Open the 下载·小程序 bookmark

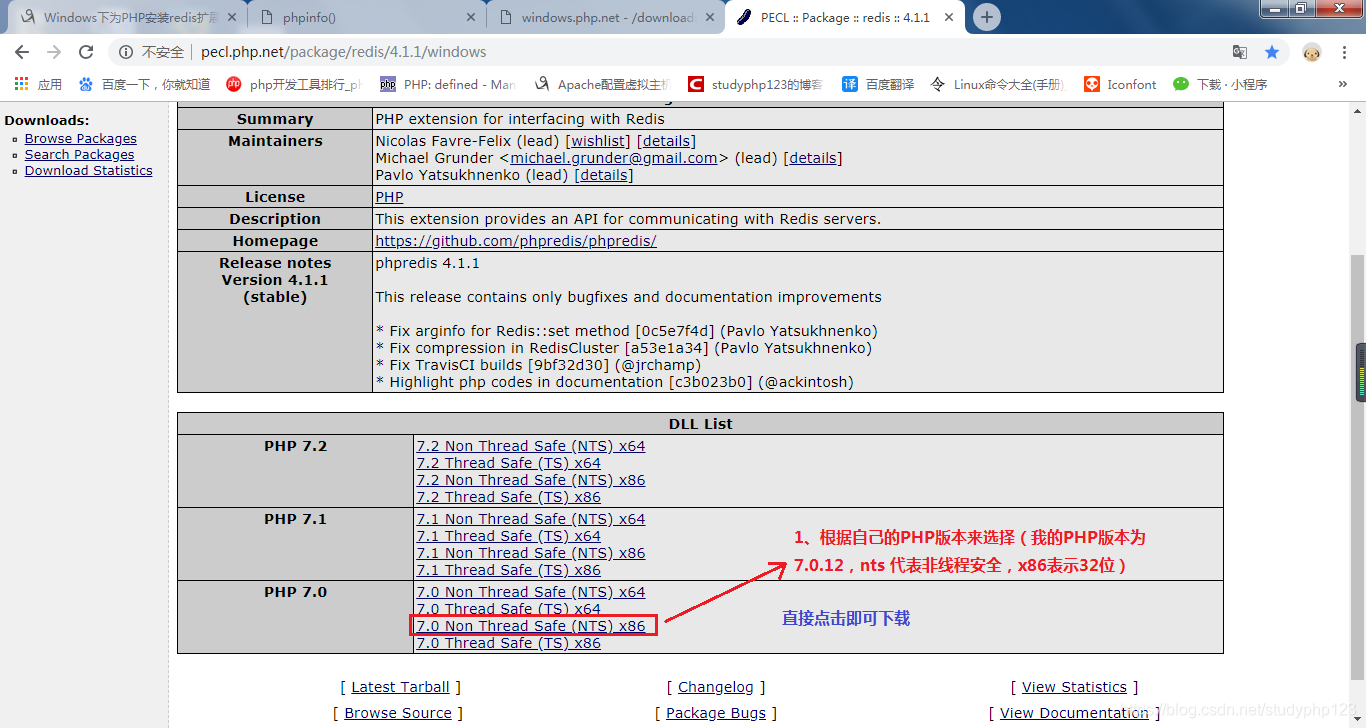(1220, 84)
